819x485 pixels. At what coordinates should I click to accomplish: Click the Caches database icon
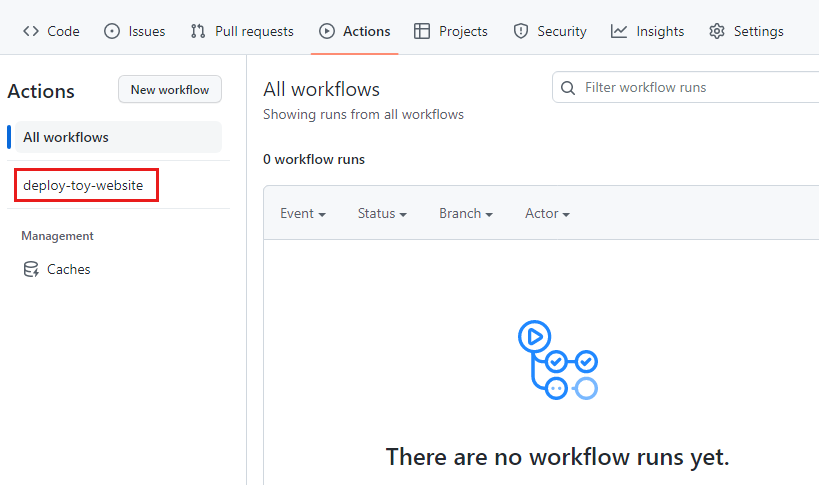point(31,269)
